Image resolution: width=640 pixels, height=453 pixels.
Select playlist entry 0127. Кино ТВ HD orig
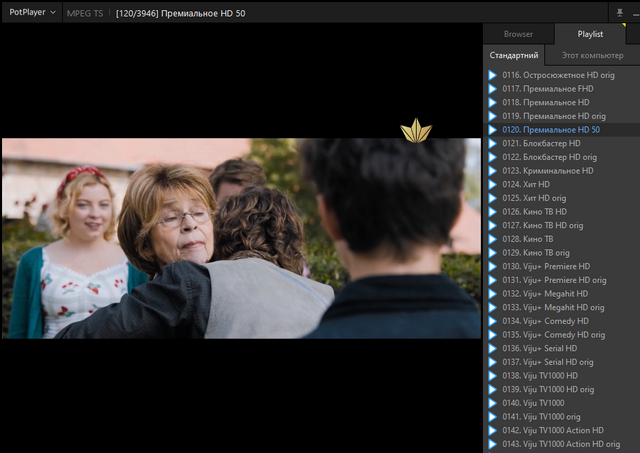(562, 226)
